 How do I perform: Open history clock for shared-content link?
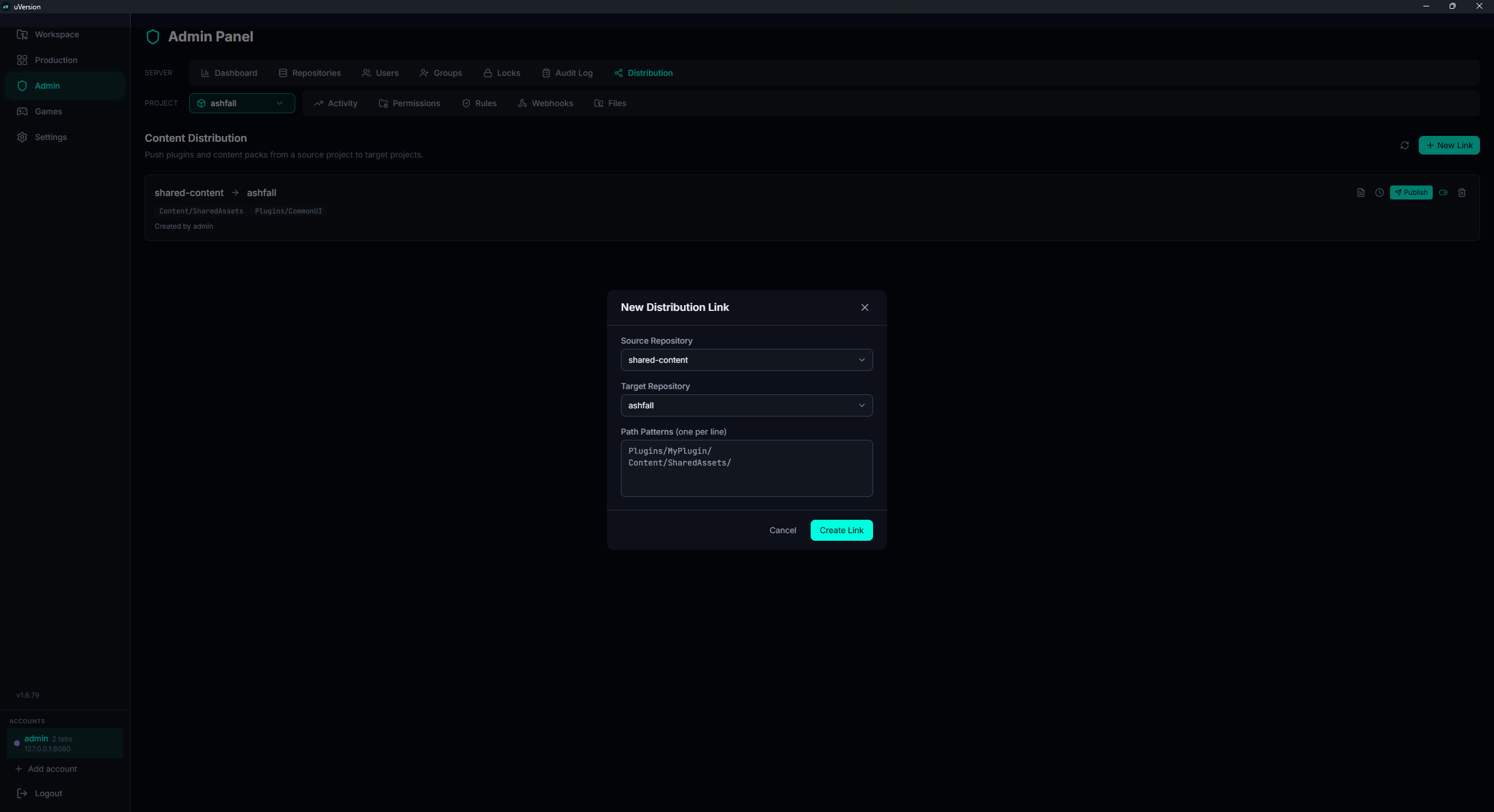(x=1380, y=192)
